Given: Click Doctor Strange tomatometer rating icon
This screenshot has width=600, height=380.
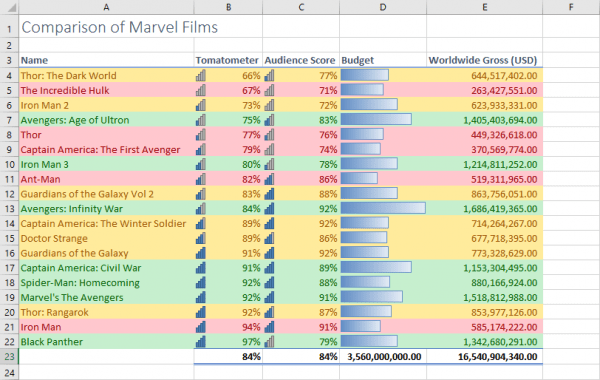Looking at the screenshot, I should (201, 238).
